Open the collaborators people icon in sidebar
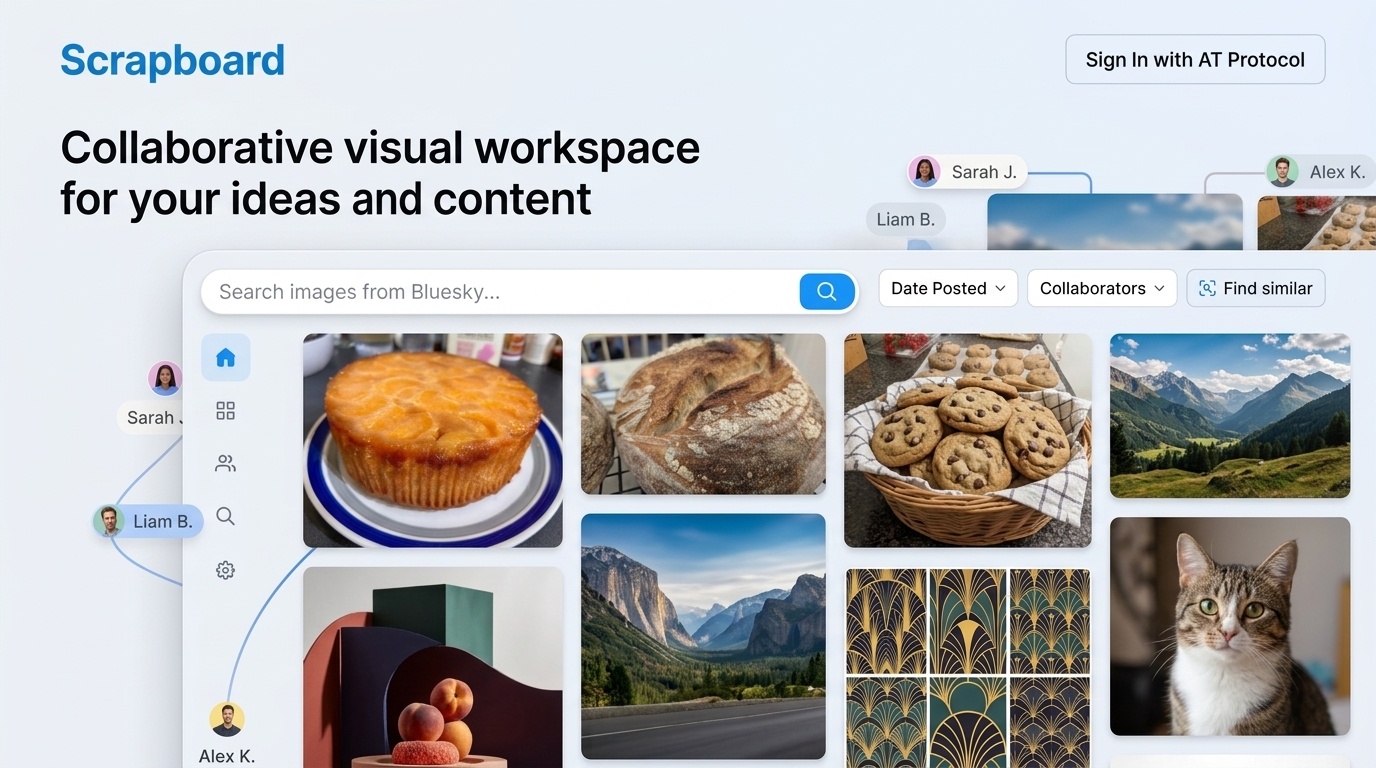 click(225, 464)
